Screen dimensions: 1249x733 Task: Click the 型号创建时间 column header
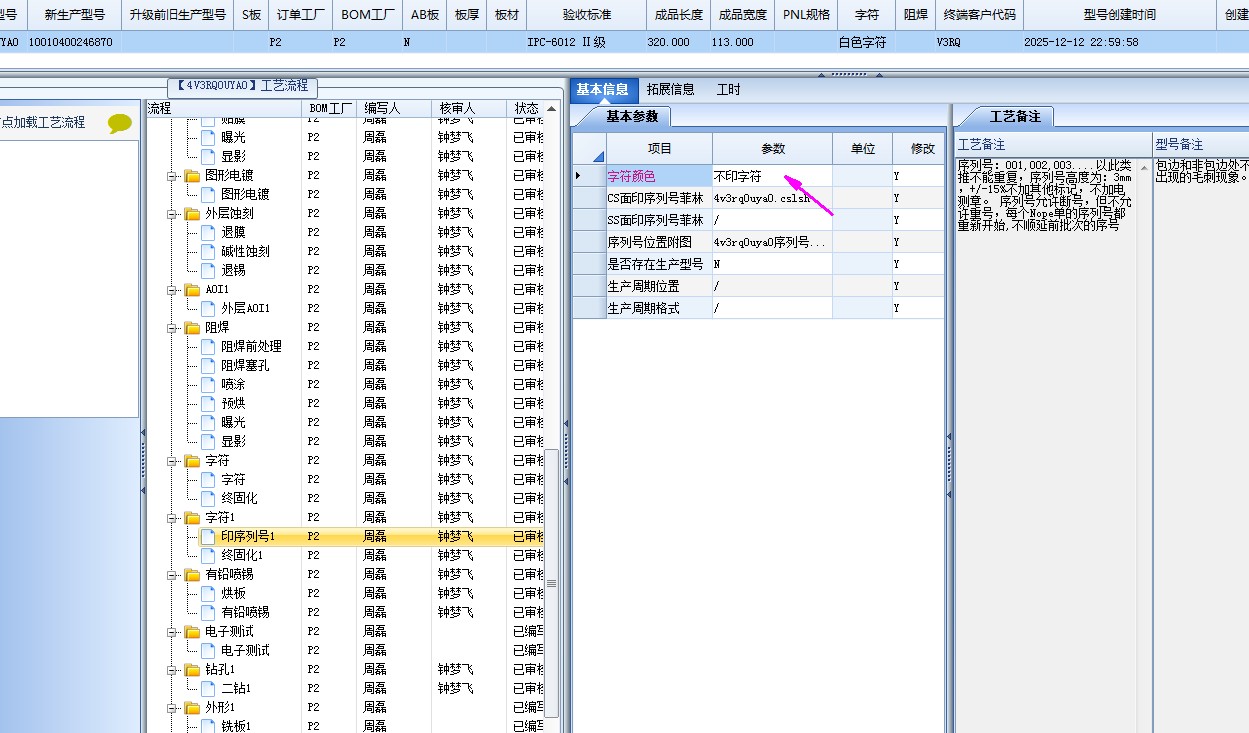tap(1119, 15)
